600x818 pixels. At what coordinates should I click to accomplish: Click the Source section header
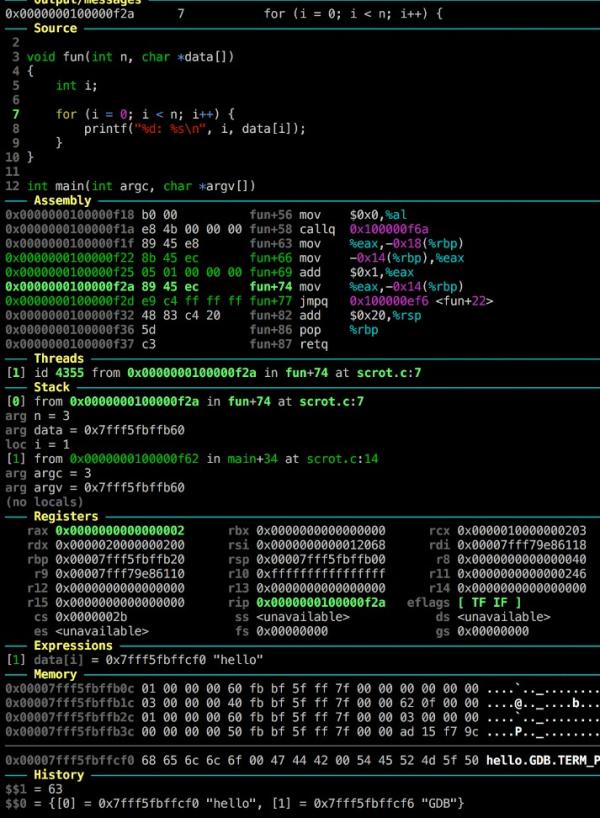click(55, 29)
